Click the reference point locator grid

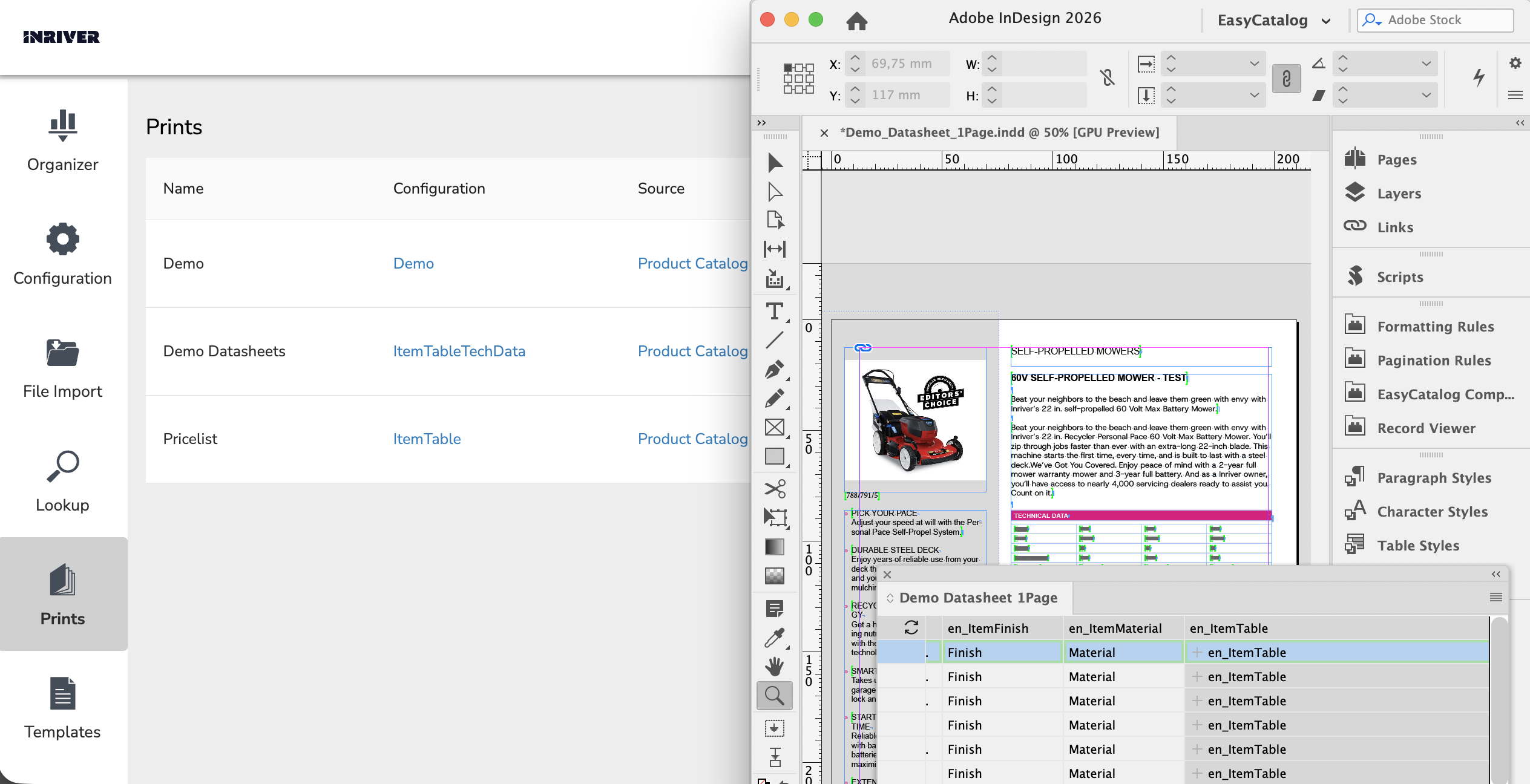click(x=798, y=79)
